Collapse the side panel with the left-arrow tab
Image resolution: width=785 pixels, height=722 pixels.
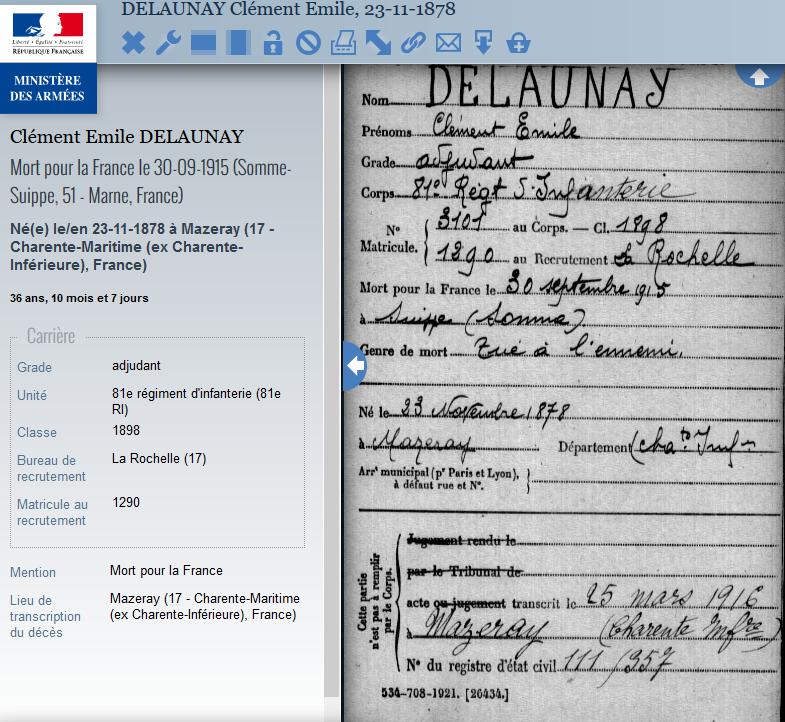pos(355,366)
